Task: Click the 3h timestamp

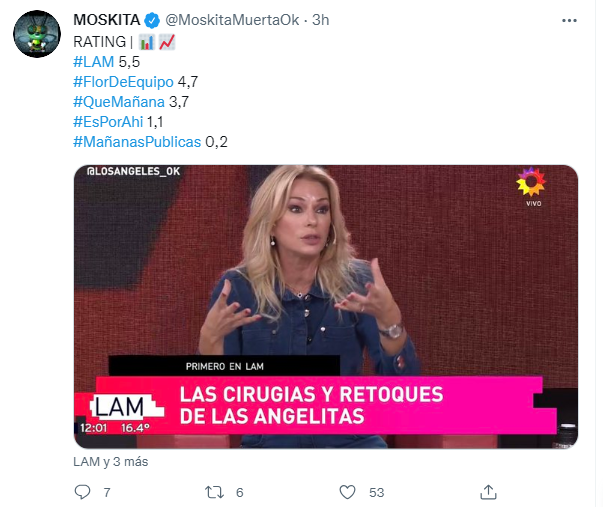Action: [x=320, y=20]
